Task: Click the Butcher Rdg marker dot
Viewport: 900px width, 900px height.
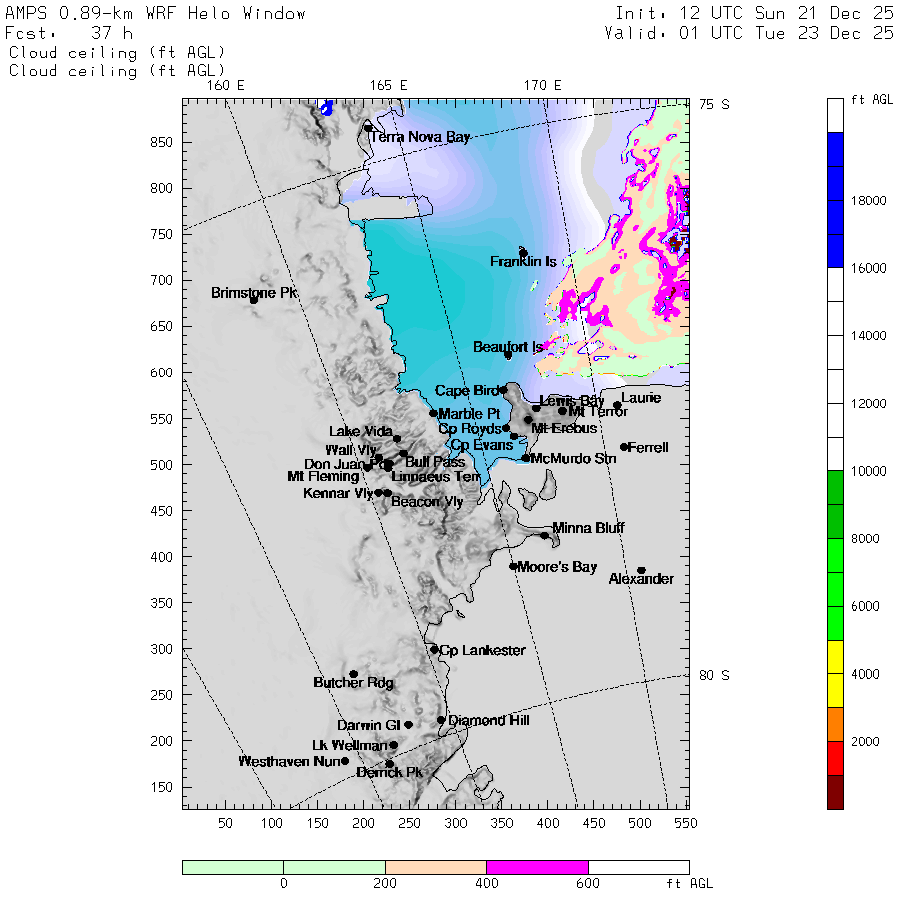Action: [x=354, y=674]
